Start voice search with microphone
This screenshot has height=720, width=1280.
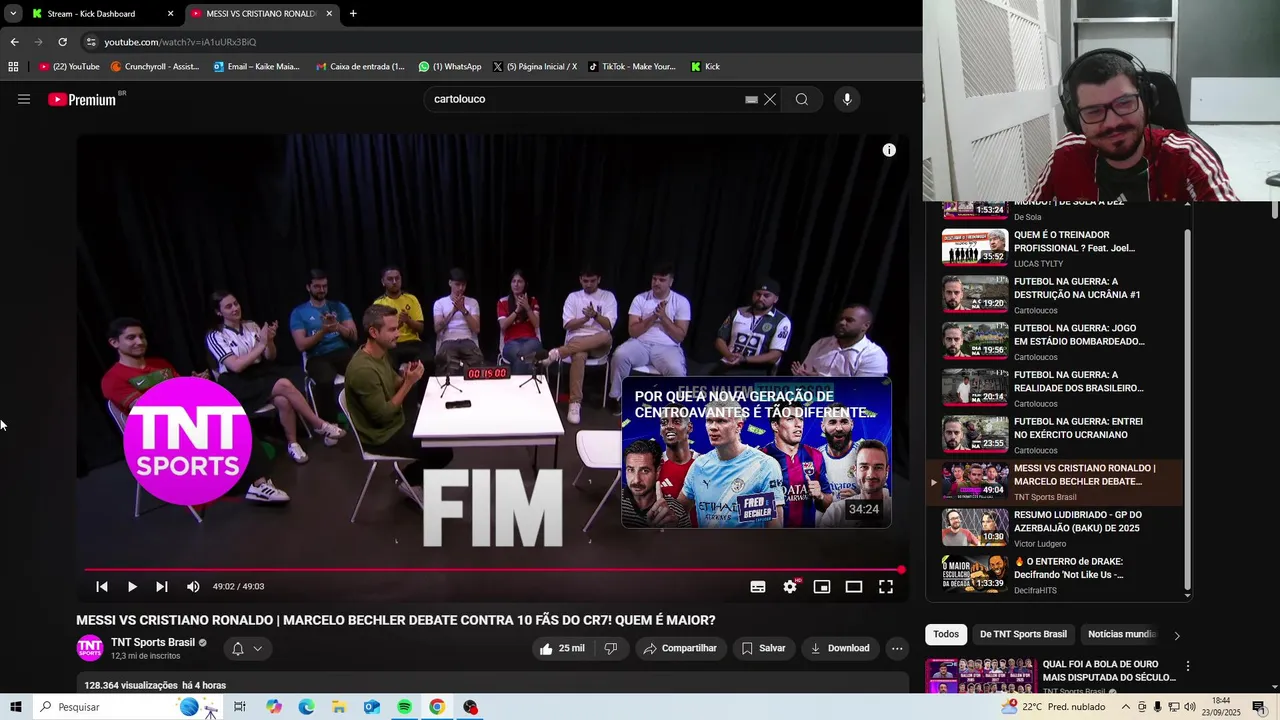tap(847, 99)
